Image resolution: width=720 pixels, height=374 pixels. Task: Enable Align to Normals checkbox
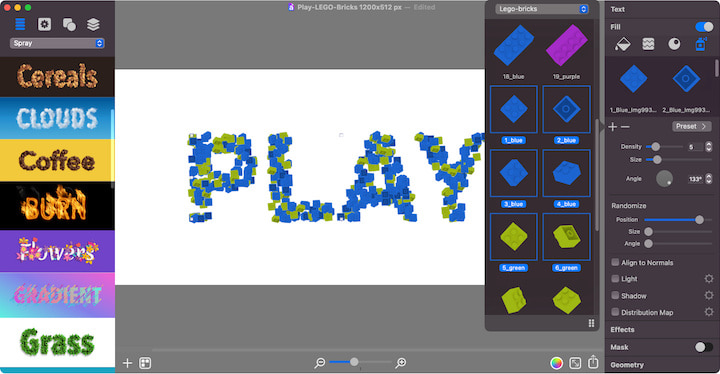[615, 262]
